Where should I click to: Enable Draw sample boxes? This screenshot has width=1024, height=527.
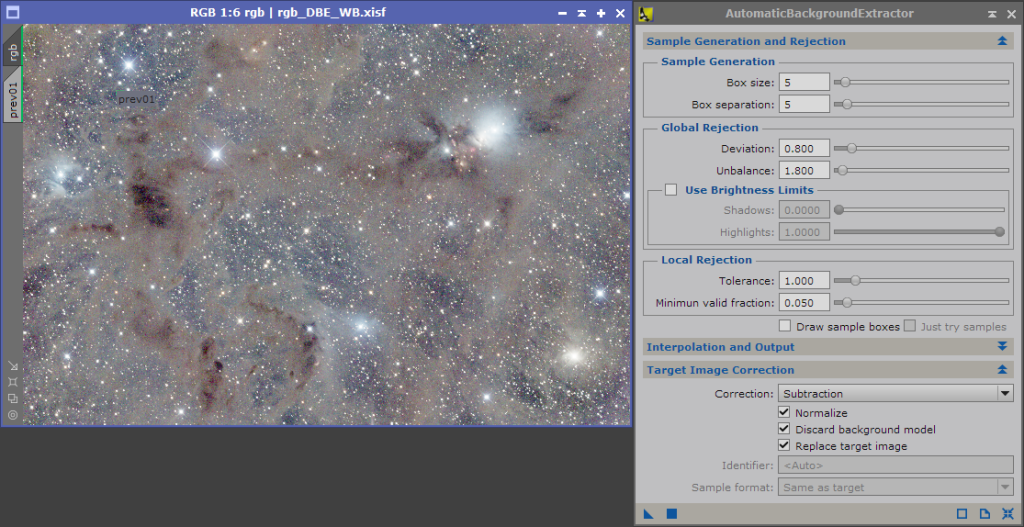(x=785, y=327)
